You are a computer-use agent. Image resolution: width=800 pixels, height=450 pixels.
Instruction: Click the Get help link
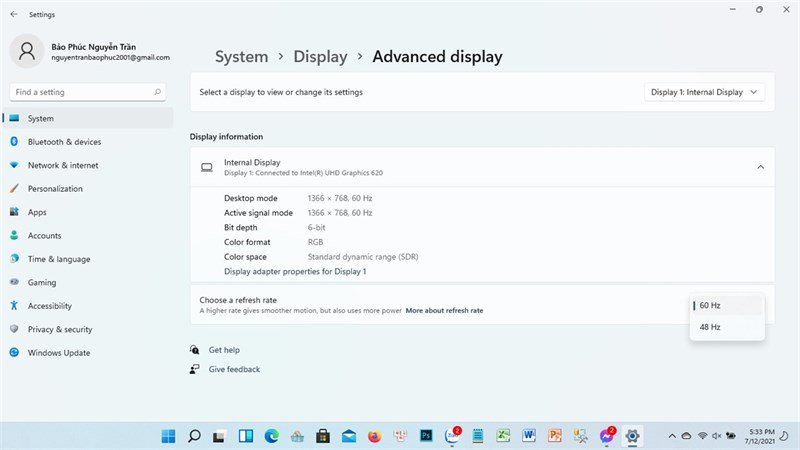pyautogui.click(x=224, y=350)
